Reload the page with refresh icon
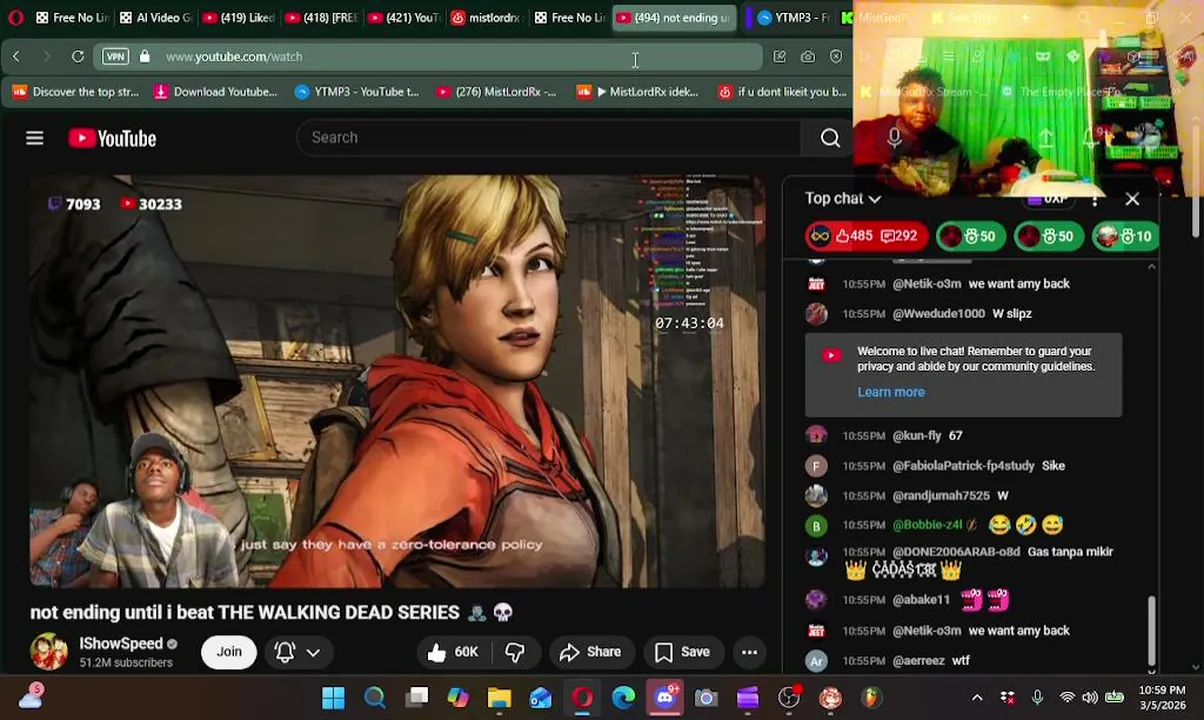 pos(77,56)
